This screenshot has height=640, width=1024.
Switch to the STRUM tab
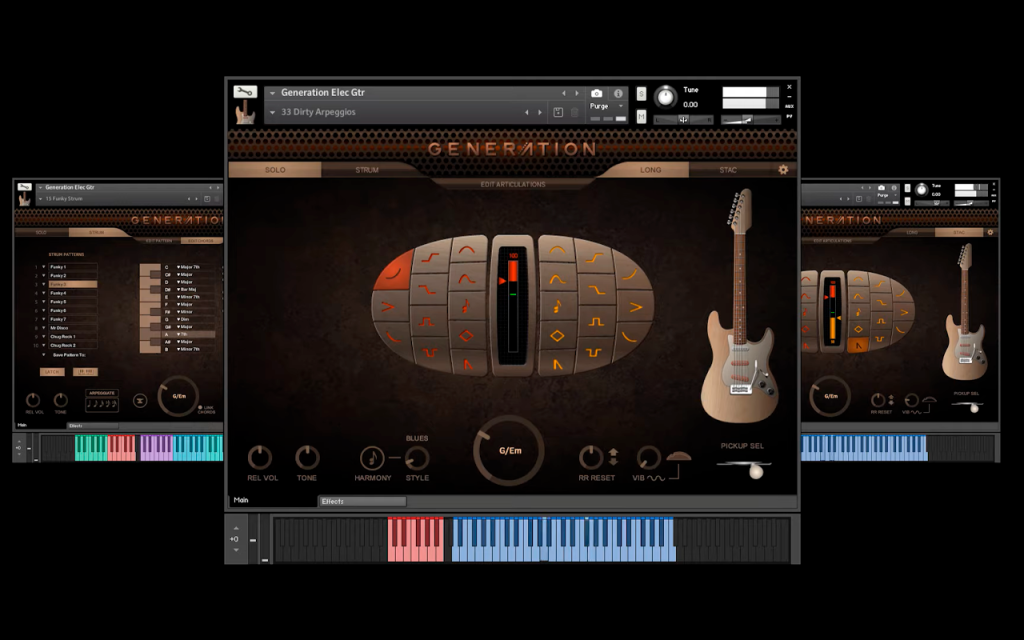click(366, 170)
